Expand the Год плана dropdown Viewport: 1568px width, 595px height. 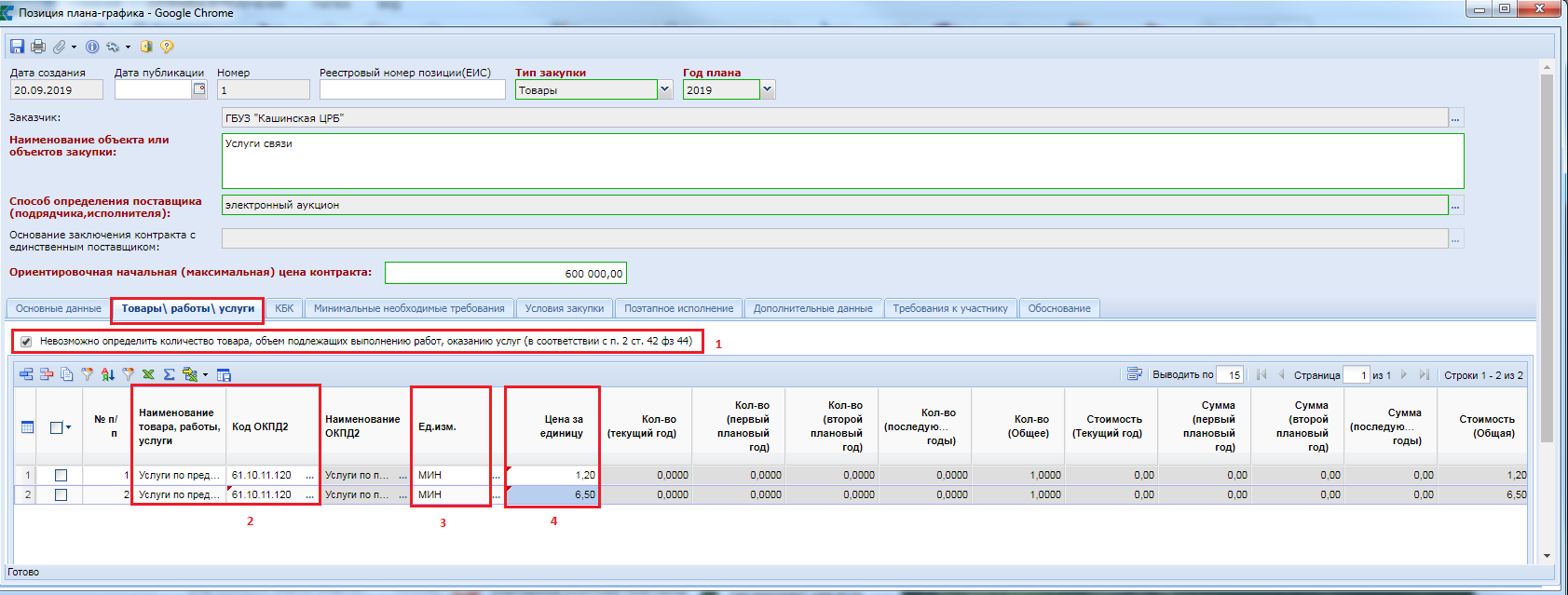click(x=768, y=90)
